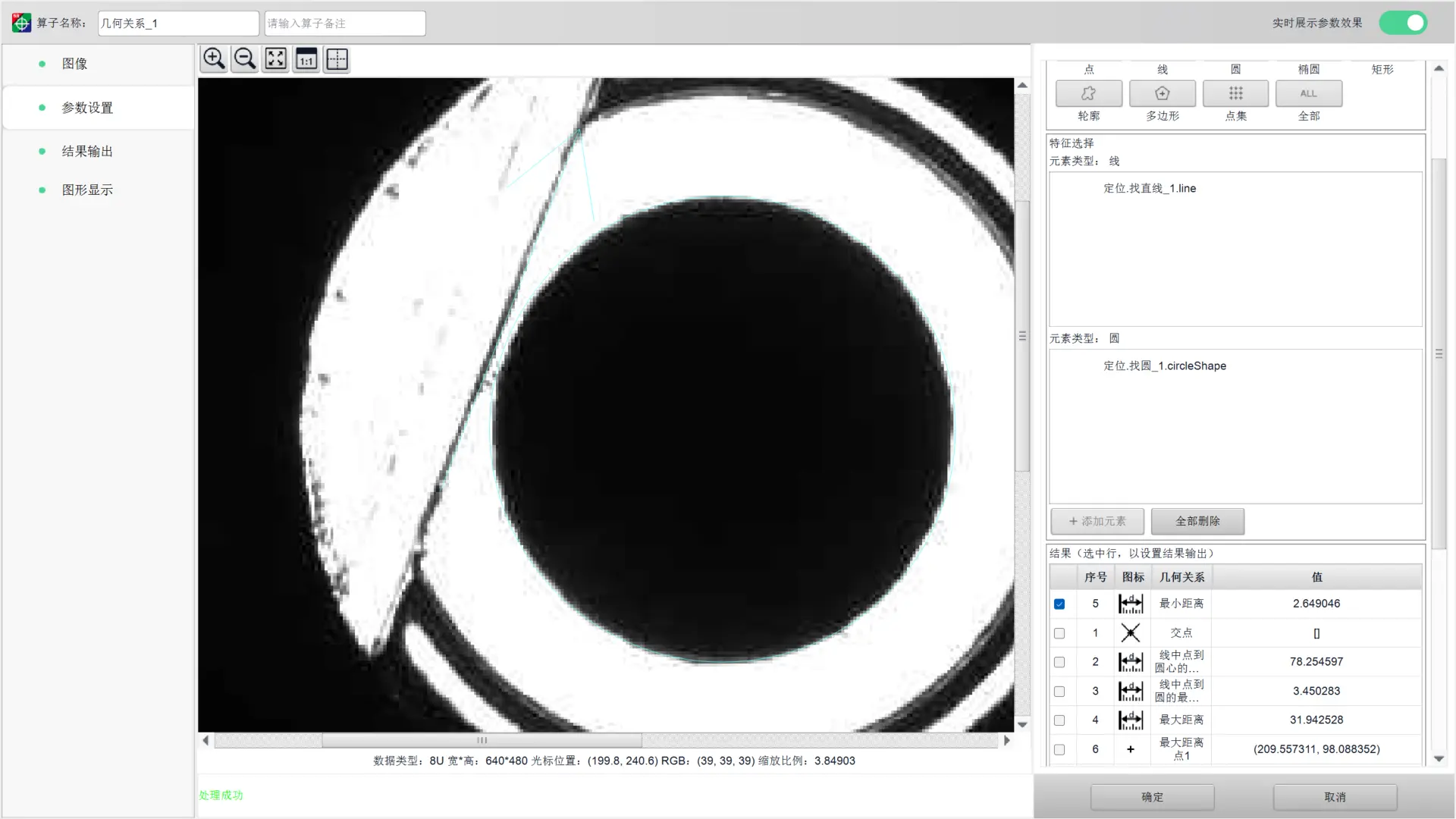Click the 序号 column header

tap(1095, 577)
